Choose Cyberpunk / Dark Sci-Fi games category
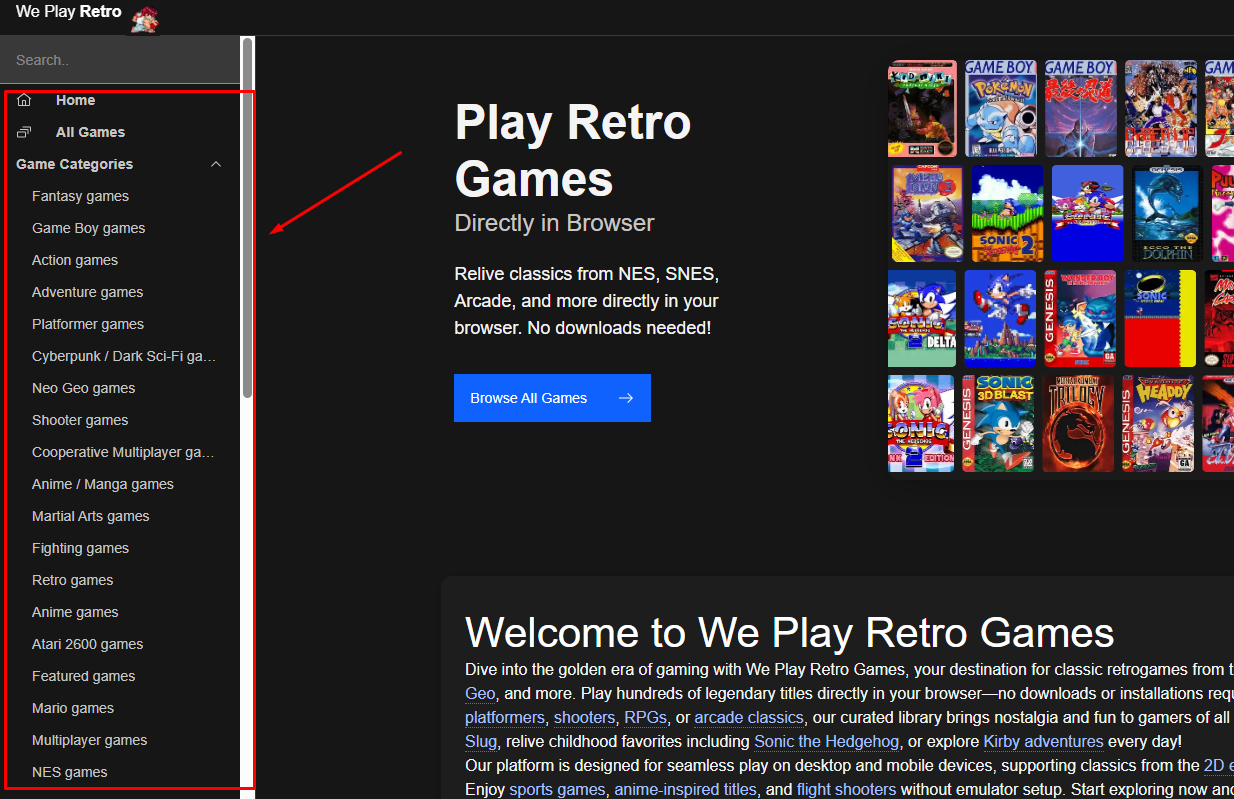The image size is (1234, 799). [x=124, y=356]
